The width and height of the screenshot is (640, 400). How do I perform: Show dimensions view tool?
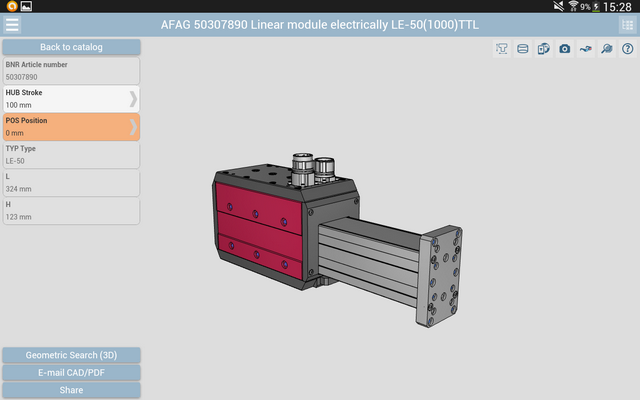[x=502, y=48]
